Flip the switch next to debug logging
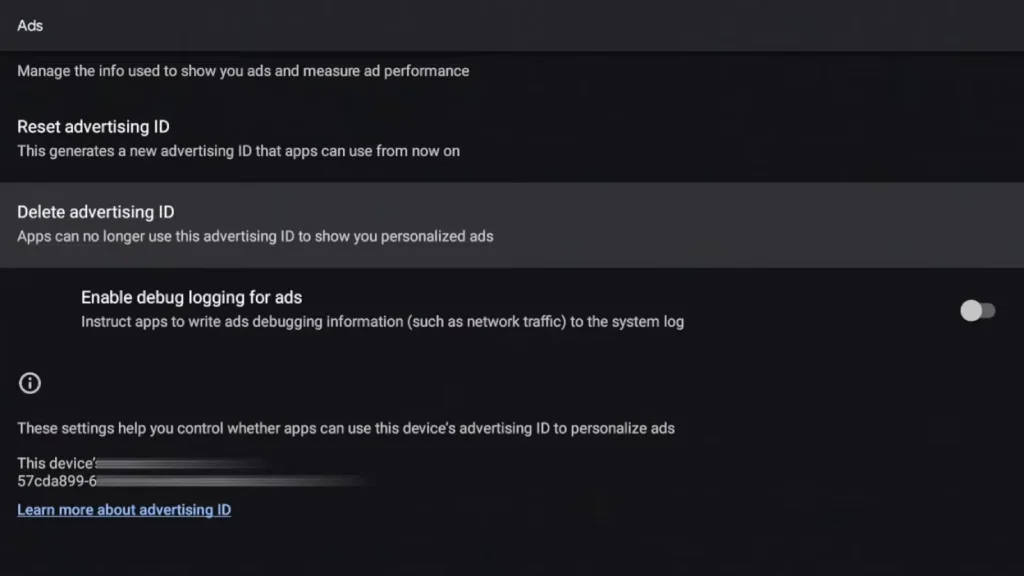Viewport: 1024px width, 576px height. click(977, 311)
